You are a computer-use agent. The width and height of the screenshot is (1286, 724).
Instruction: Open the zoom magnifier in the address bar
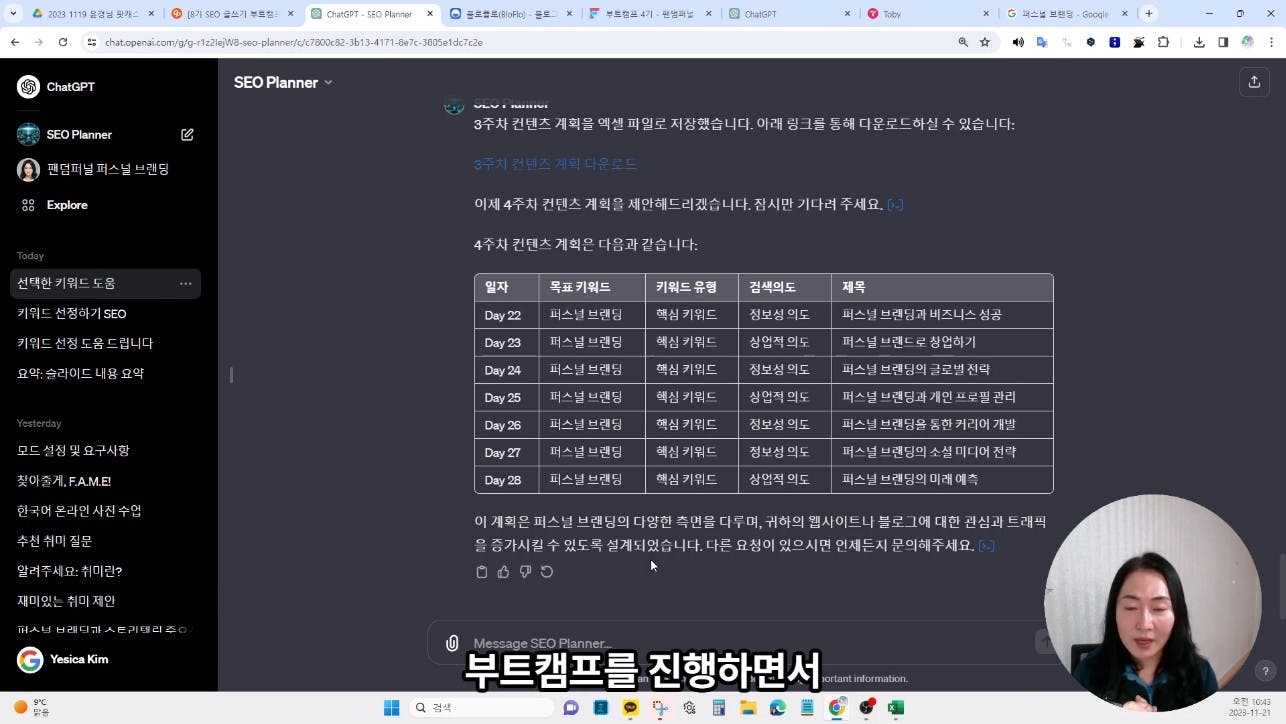coord(963,42)
